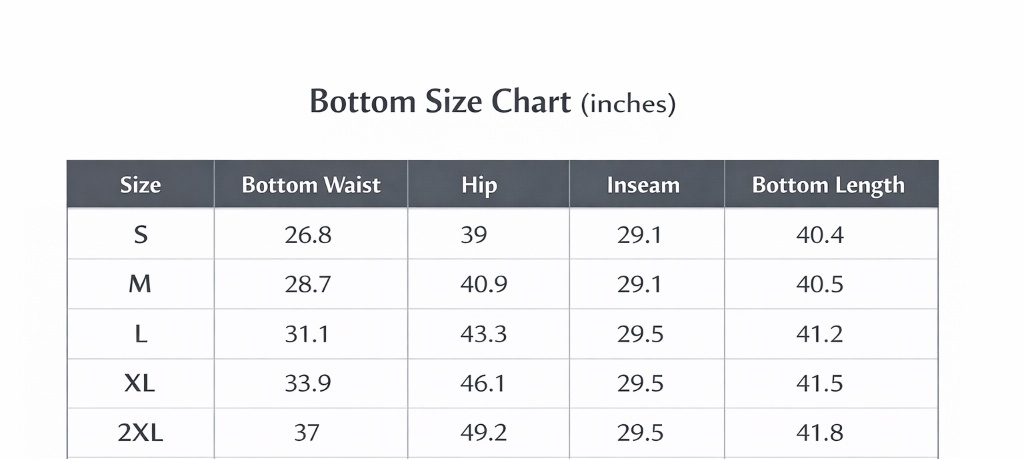
Task: Click the S size row label
Action: coord(140,235)
